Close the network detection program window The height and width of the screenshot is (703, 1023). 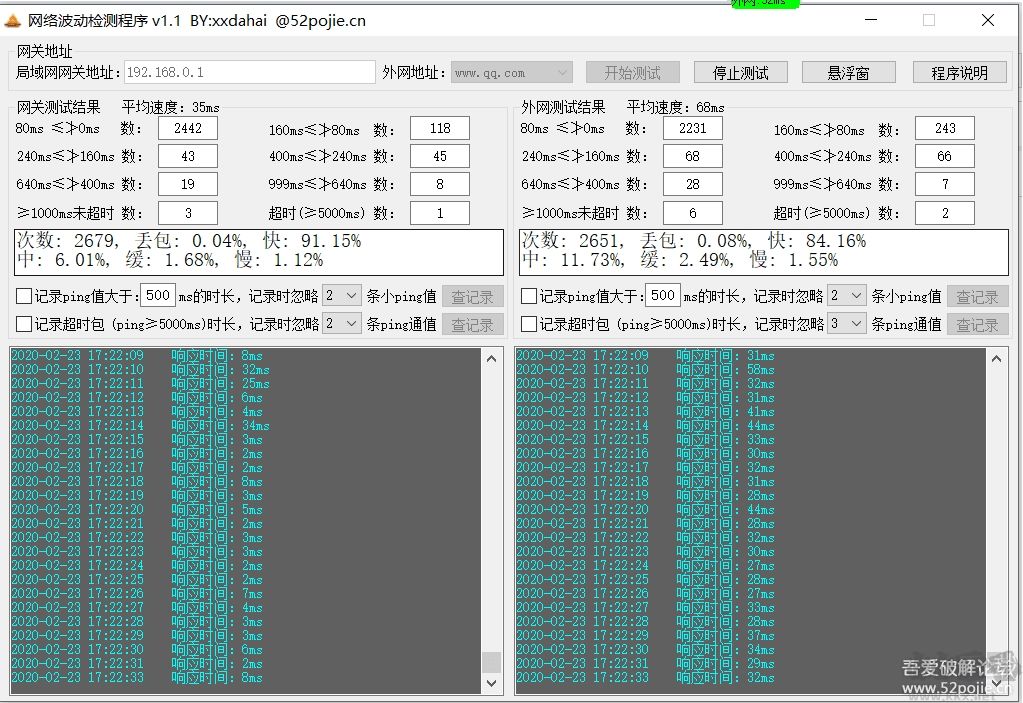tap(987, 21)
